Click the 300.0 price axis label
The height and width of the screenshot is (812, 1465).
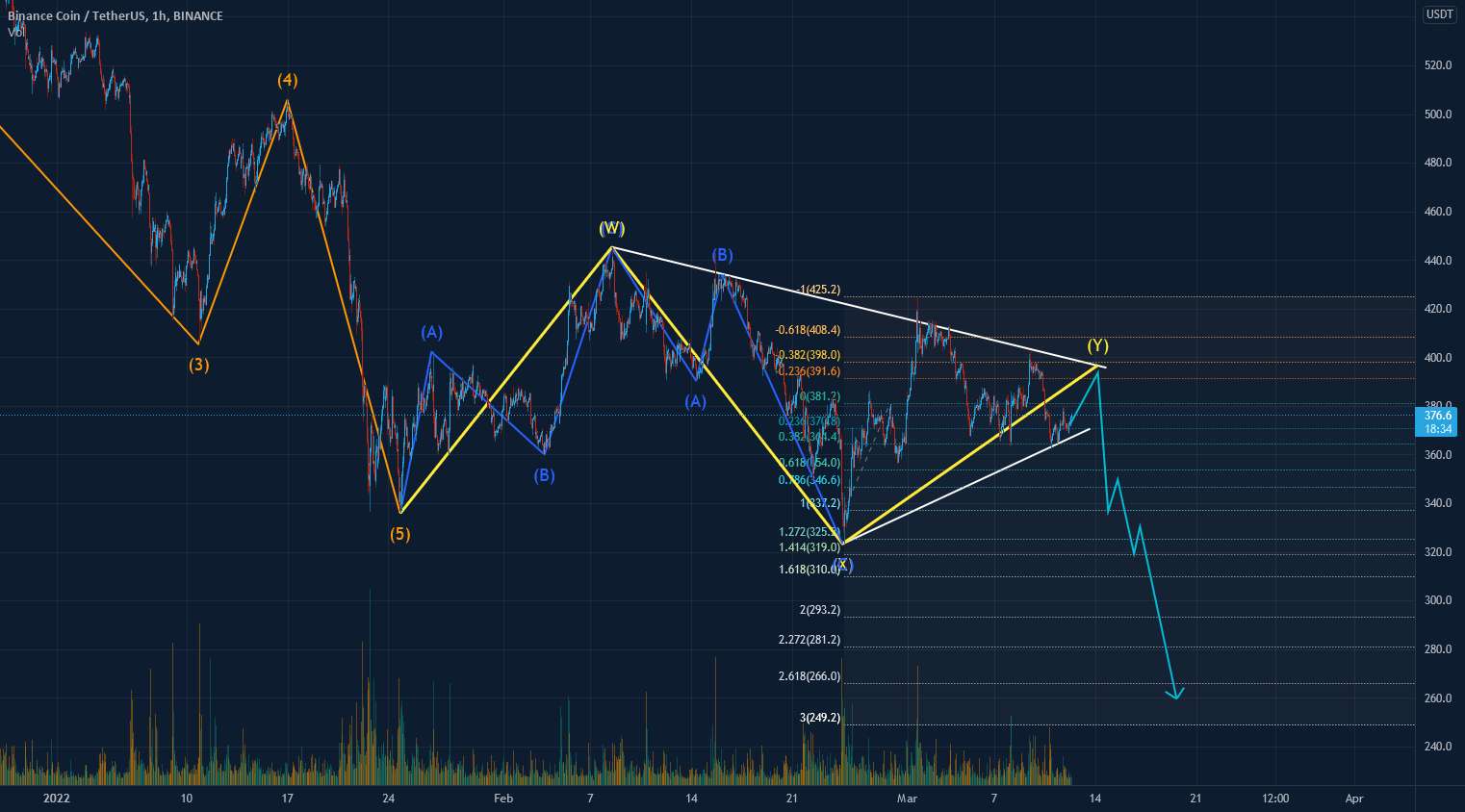tap(1438, 600)
